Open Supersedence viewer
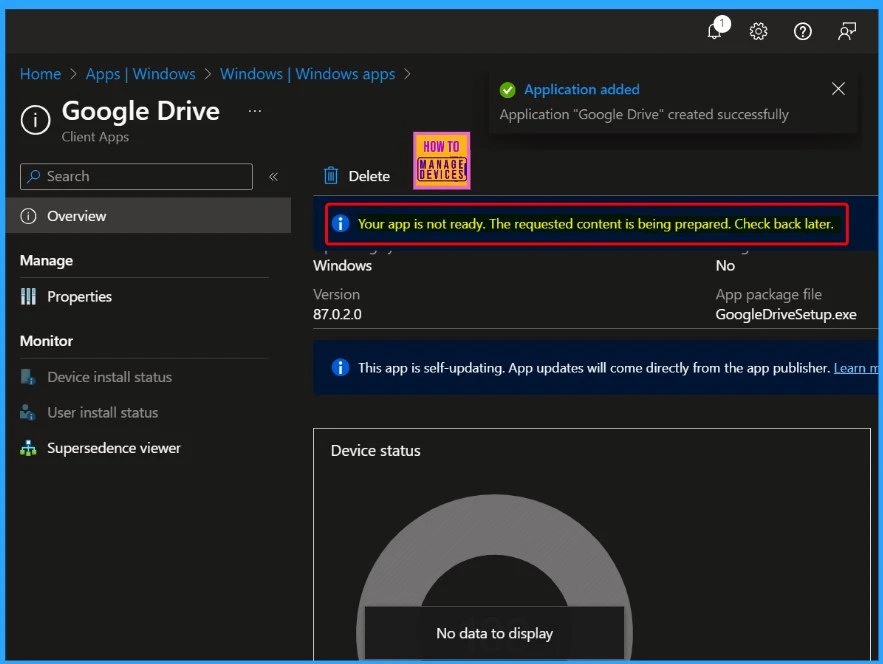 tap(114, 448)
